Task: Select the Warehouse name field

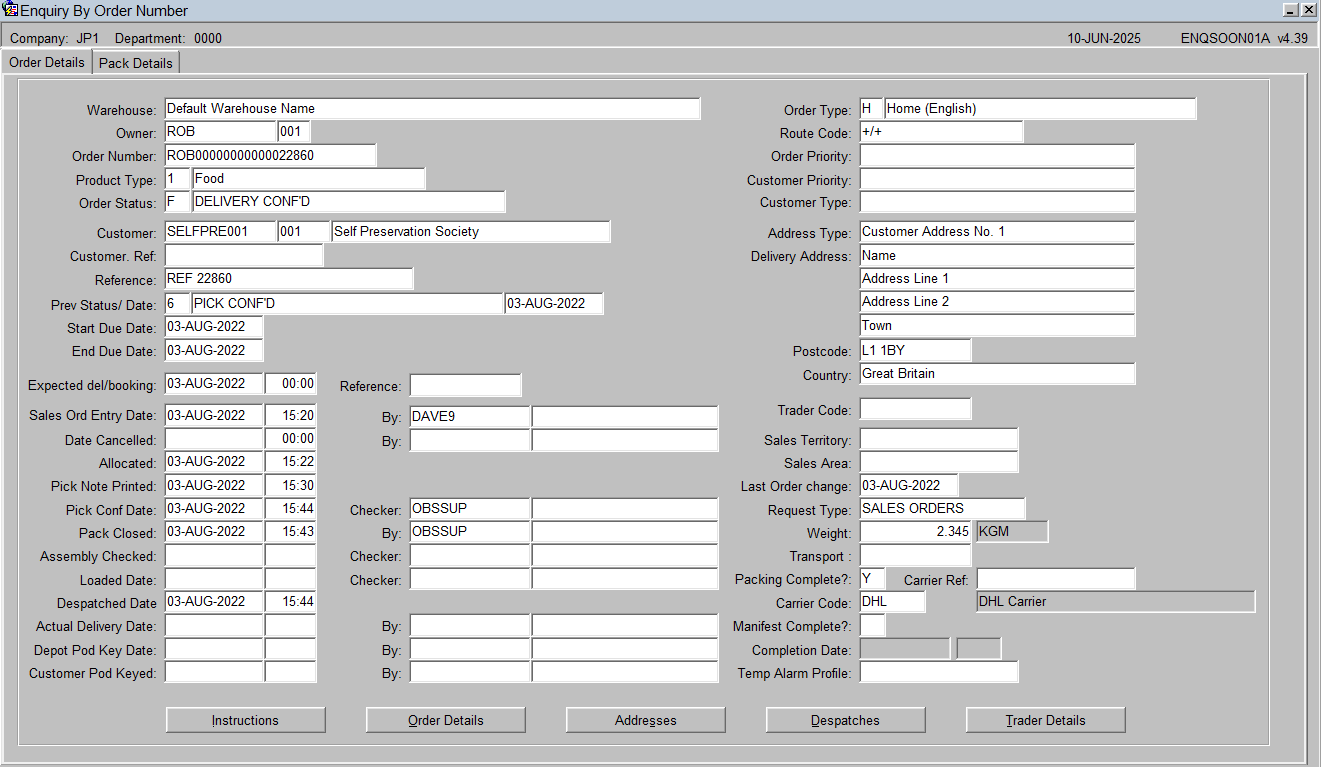Action: pos(432,109)
